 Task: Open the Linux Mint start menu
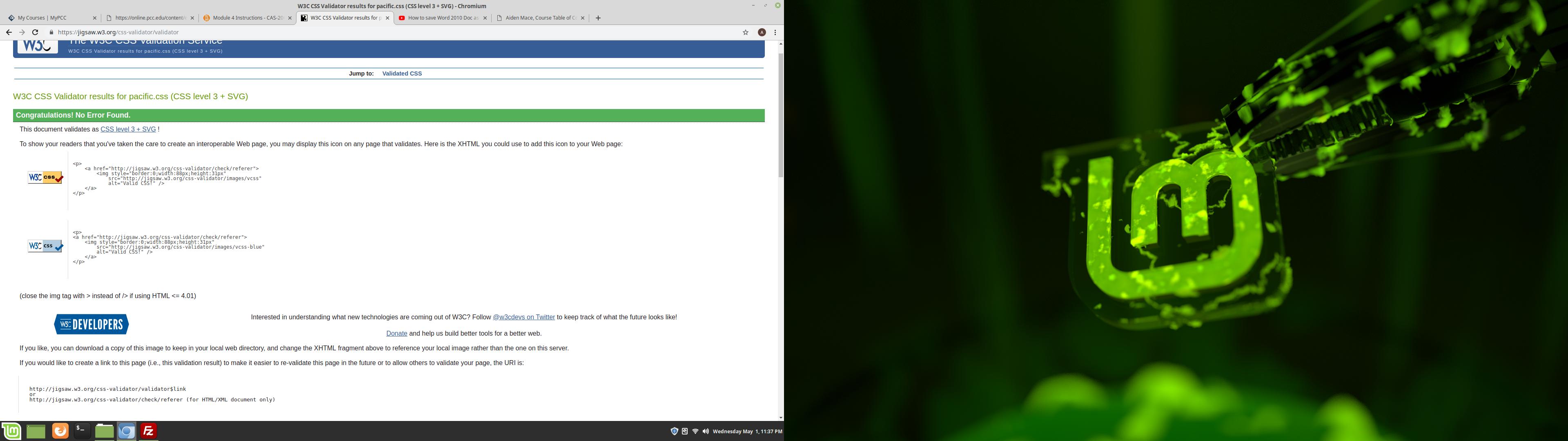[x=11, y=431]
